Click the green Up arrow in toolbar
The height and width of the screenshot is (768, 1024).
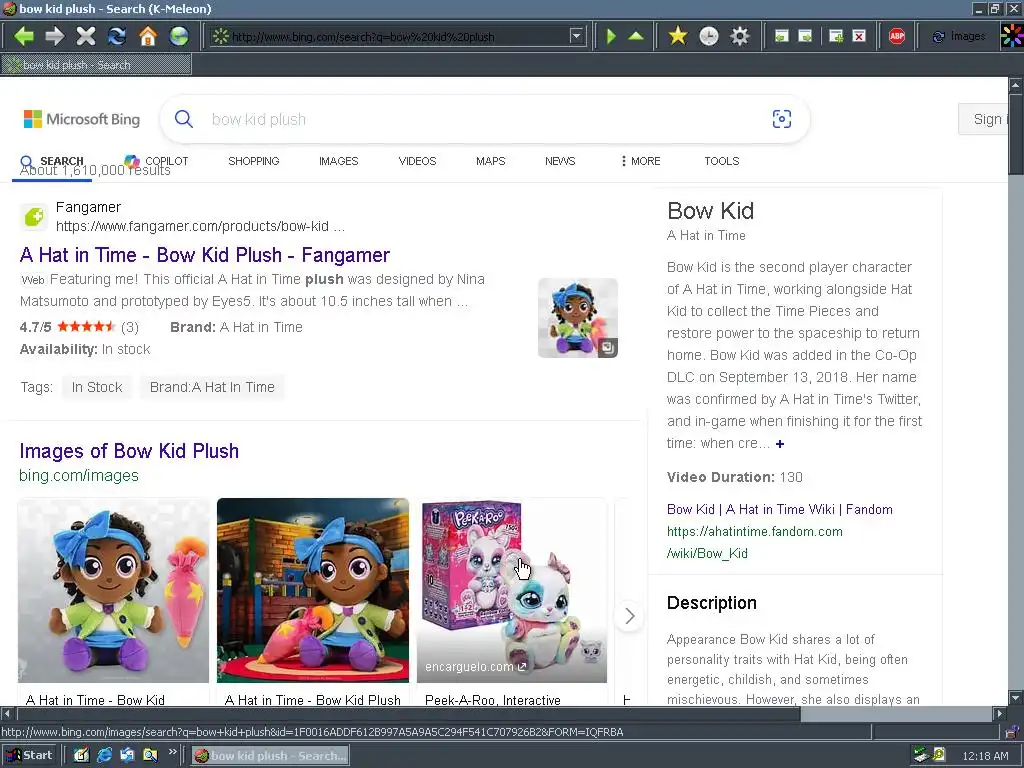tap(636, 36)
